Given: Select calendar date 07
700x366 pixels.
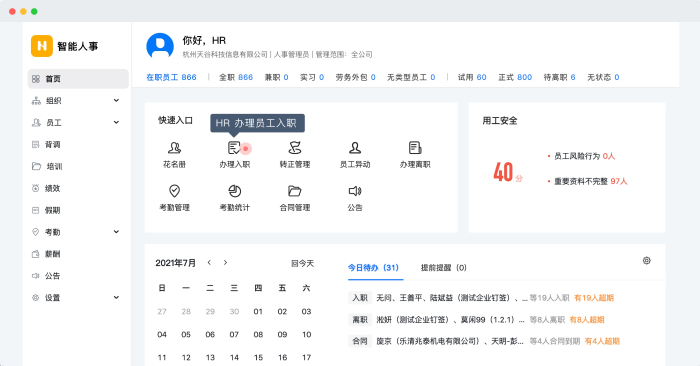Looking at the screenshot, I should 234,334.
